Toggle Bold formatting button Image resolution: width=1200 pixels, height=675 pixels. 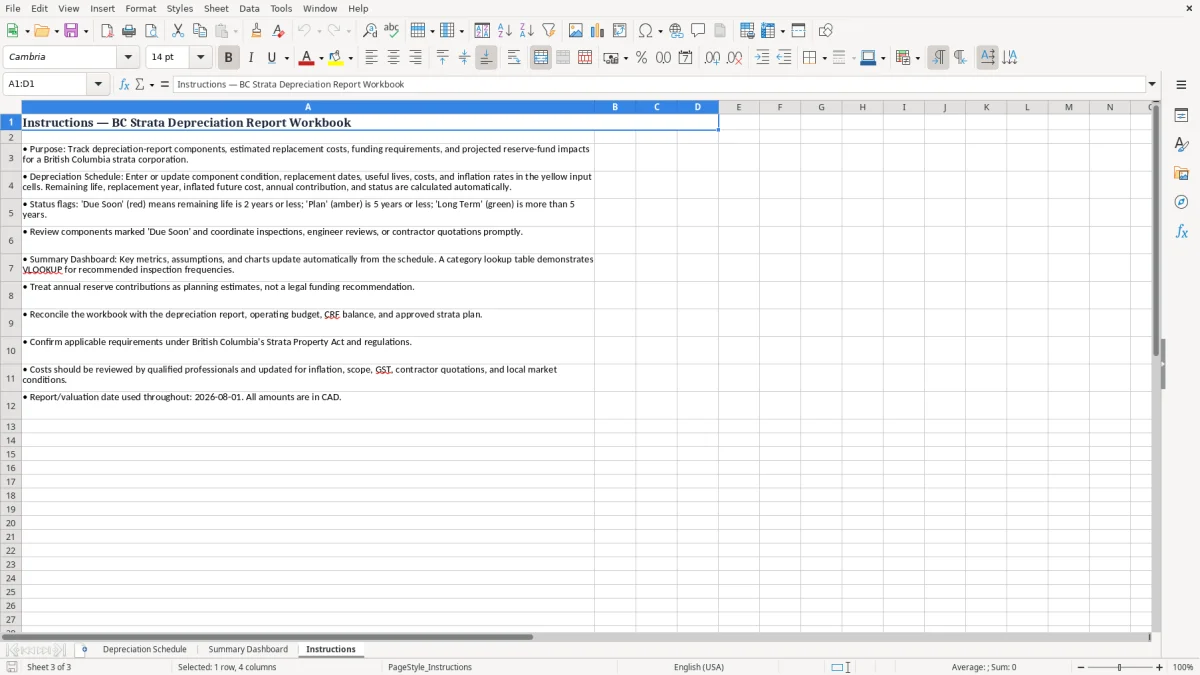coord(229,58)
